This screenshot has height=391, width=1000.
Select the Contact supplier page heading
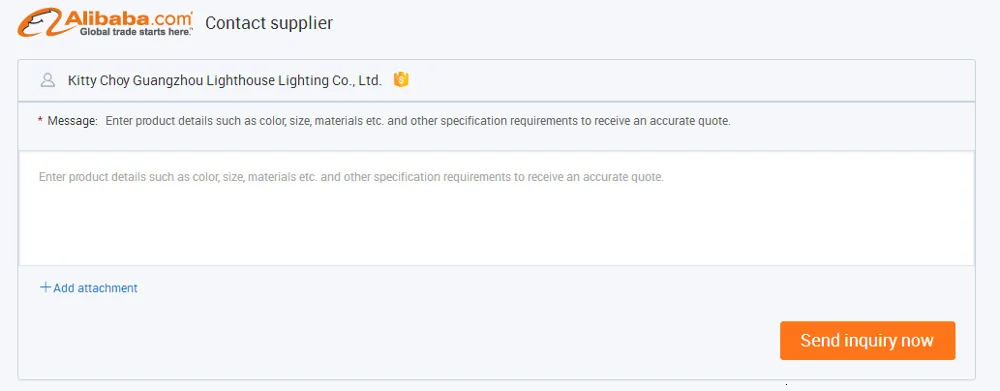(x=268, y=24)
